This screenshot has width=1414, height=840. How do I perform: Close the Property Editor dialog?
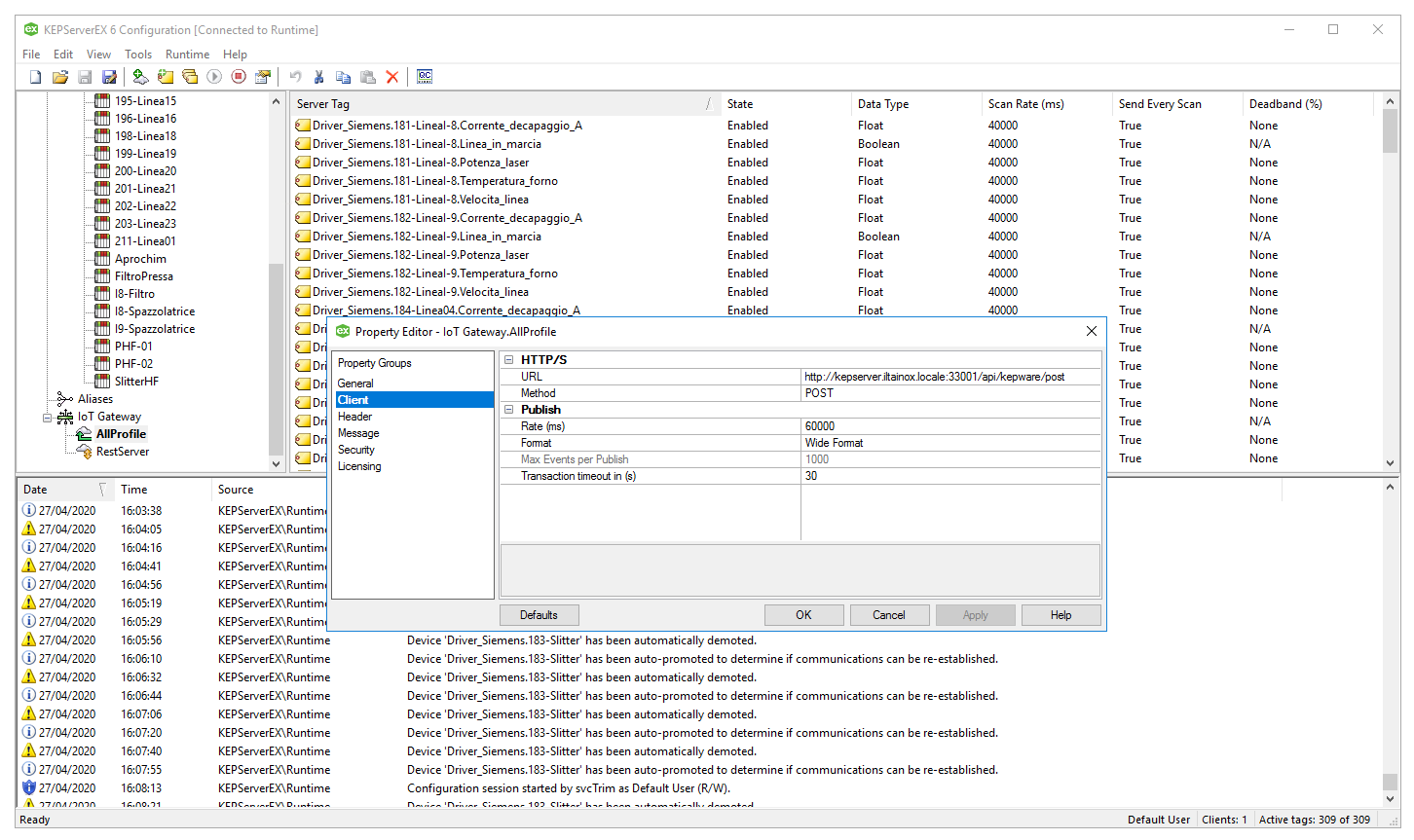1091,331
